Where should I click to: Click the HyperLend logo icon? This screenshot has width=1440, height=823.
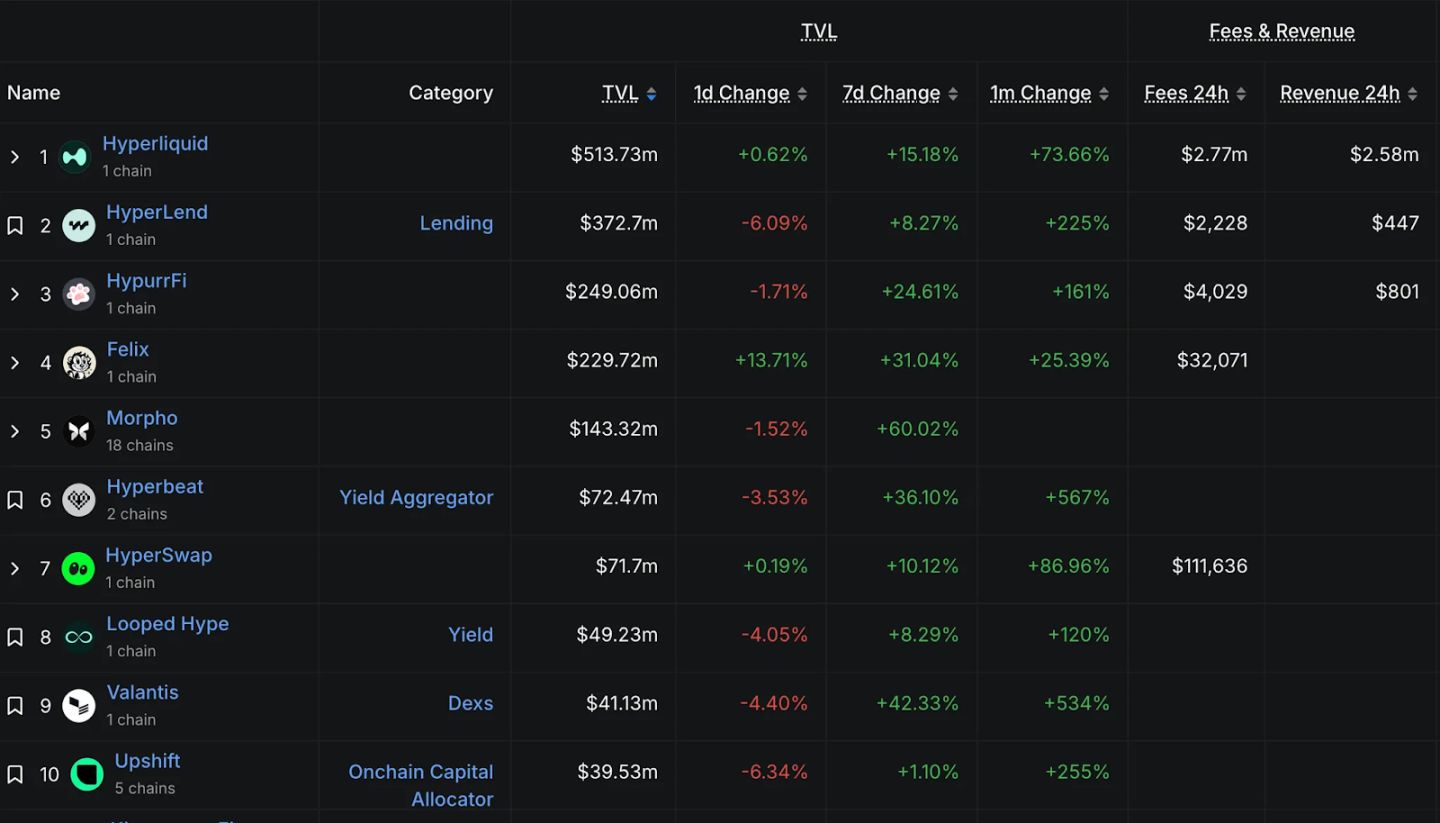click(79, 226)
